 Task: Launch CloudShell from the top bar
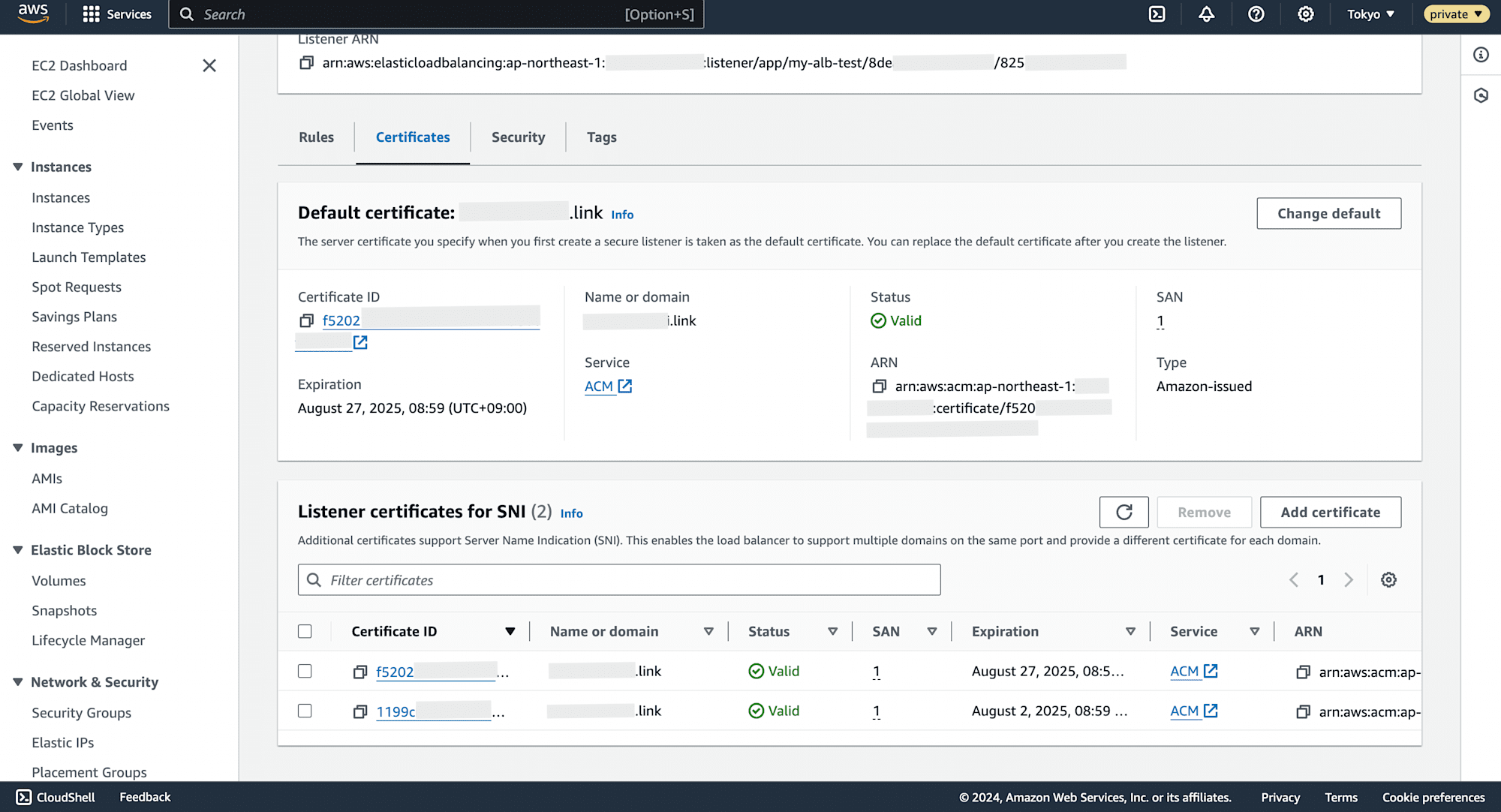tap(1157, 14)
